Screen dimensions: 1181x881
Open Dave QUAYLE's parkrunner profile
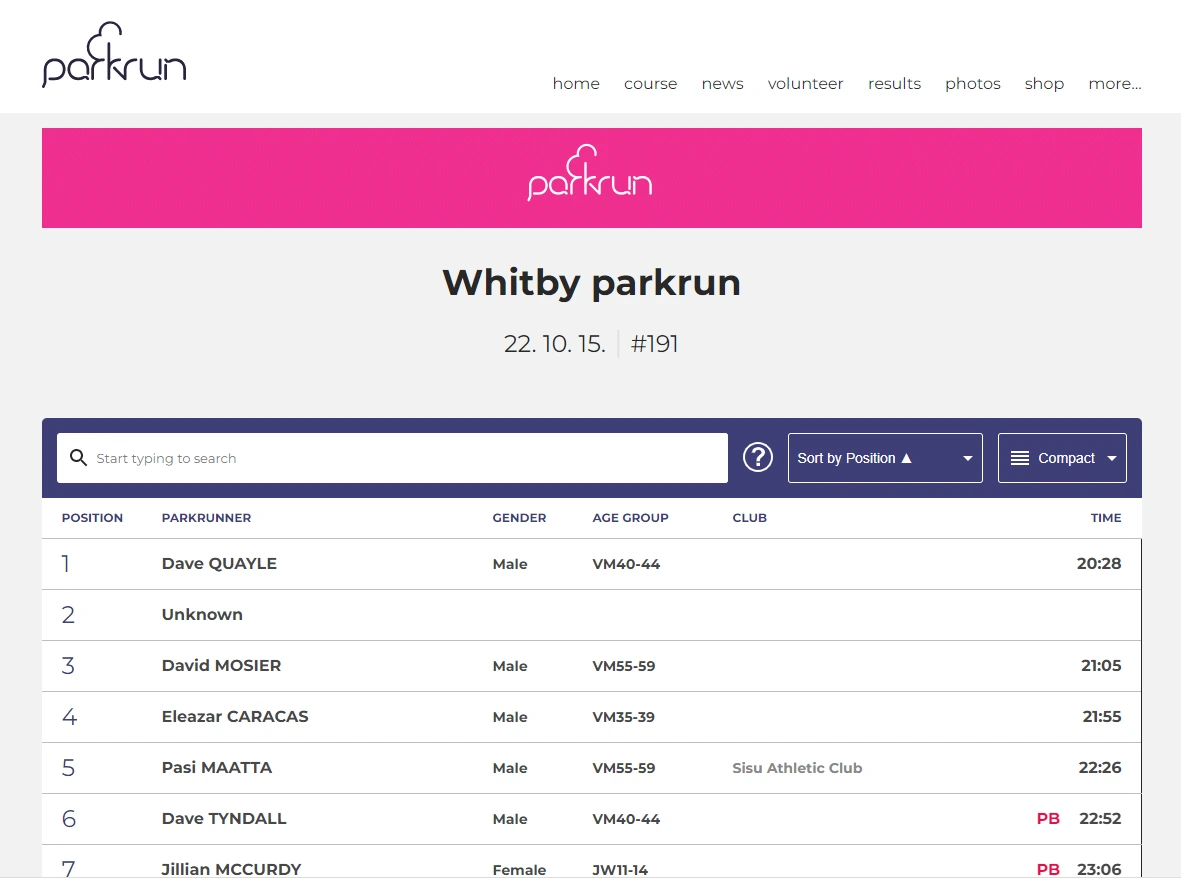click(219, 563)
